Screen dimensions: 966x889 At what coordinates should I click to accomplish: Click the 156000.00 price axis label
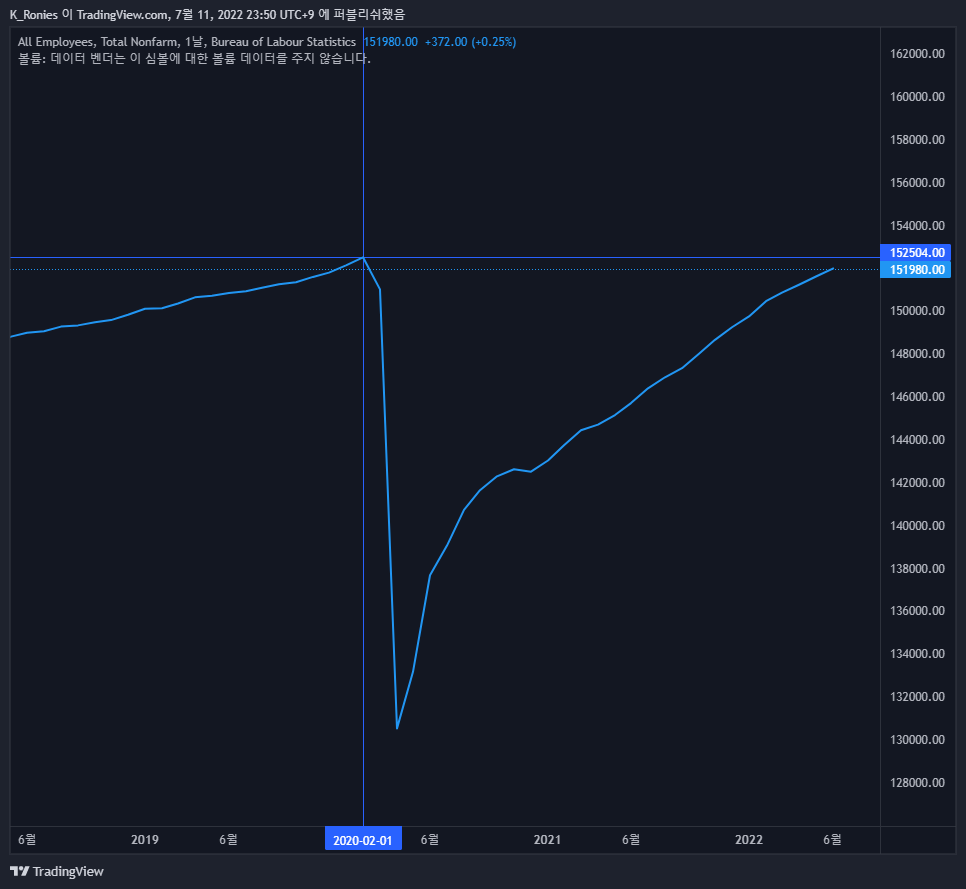point(917,182)
